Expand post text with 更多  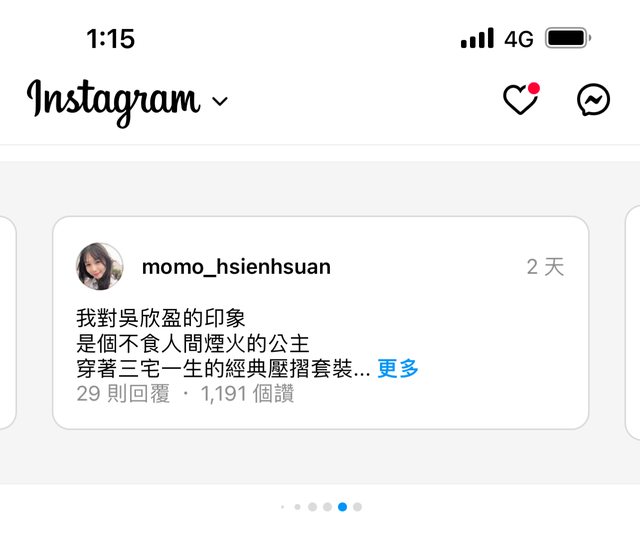pos(398,368)
